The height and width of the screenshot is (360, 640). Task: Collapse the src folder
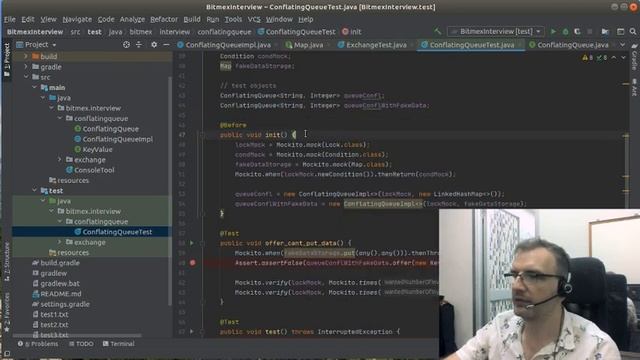pos(26,77)
